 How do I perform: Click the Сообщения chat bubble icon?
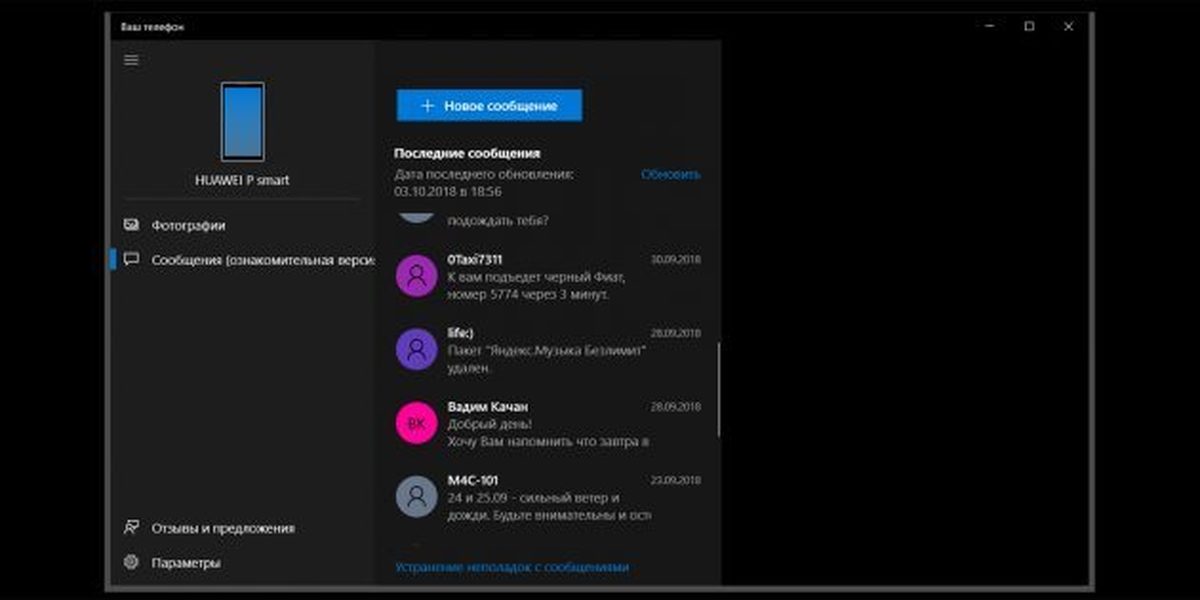131,259
